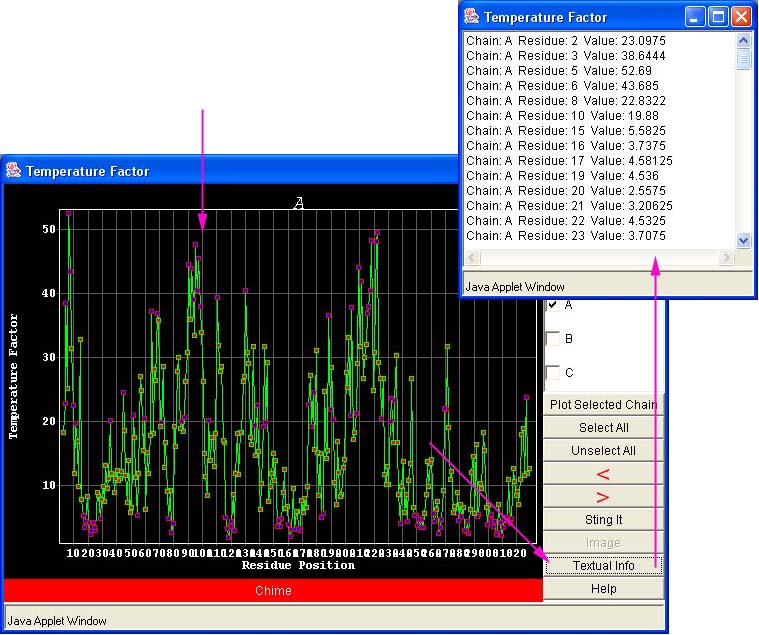
Task: Select row 'Residue: 16 Value: 3.7375'
Action: [566, 146]
